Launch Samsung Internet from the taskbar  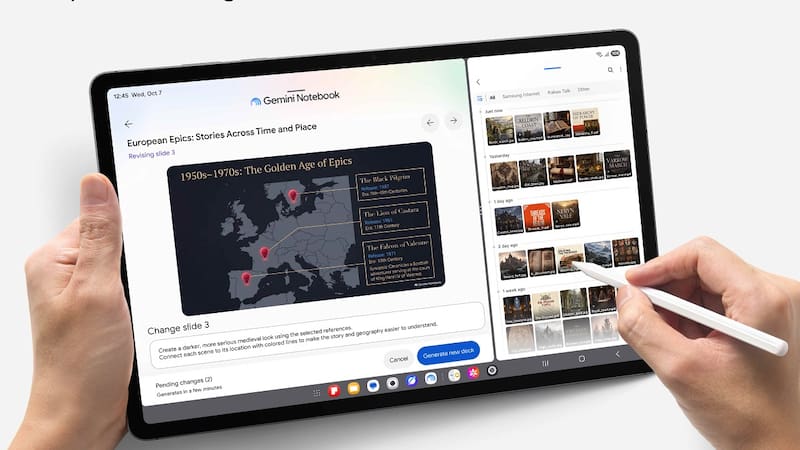tap(411, 381)
